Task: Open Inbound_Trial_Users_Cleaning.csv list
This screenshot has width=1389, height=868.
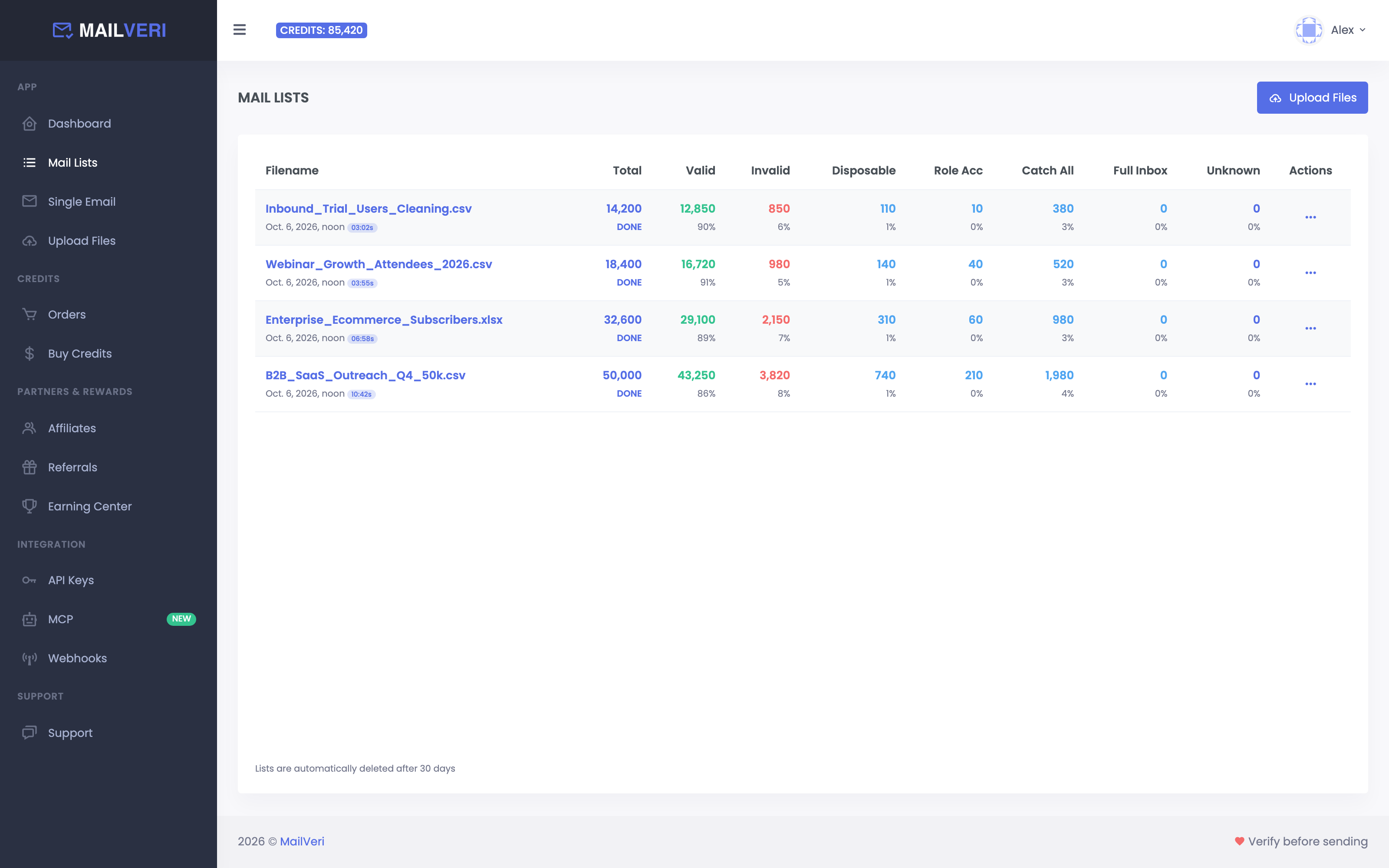Action: pyautogui.click(x=369, y=209)
